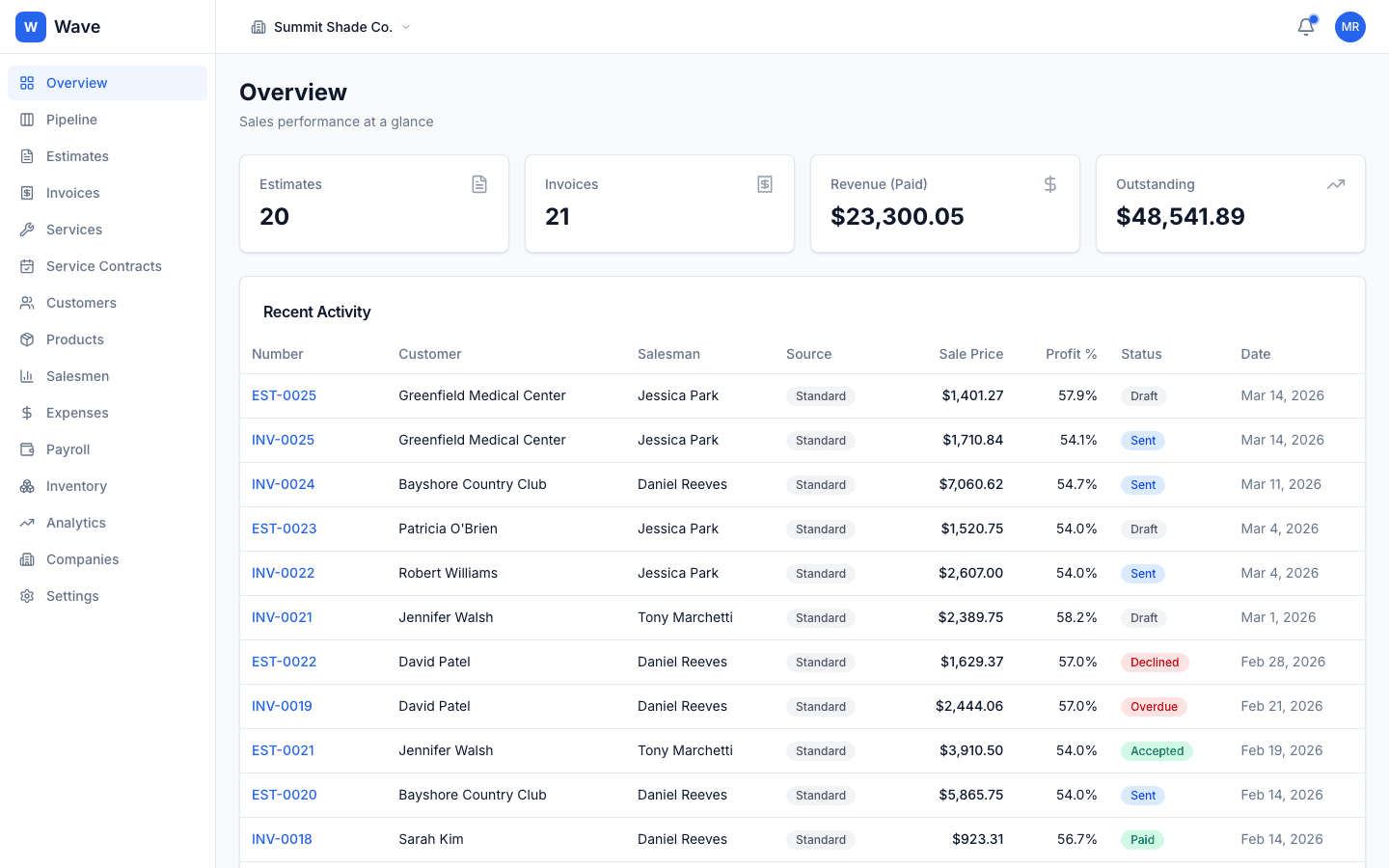Screen dimensions: 1389x868
Task: Click the Wave logo
Action: (x=58, y=26)
